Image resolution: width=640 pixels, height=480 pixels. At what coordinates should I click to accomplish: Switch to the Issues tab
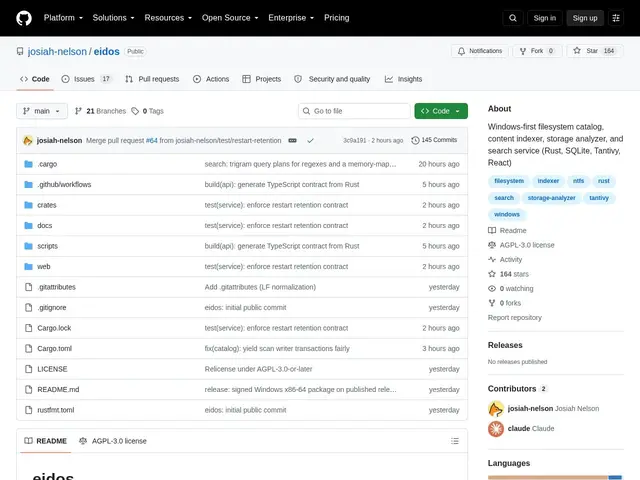pyautogui.click(x=87, y=79)
